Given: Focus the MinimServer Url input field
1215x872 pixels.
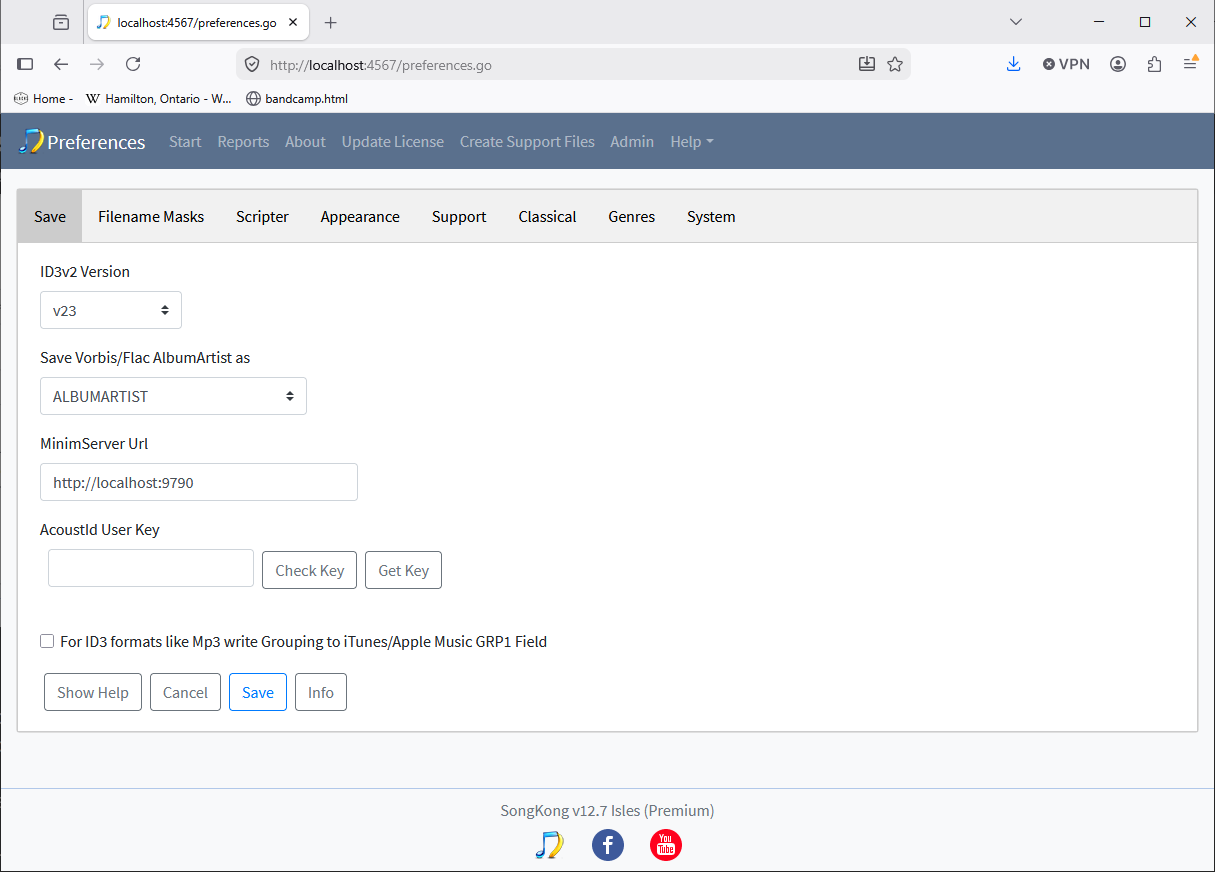Looking at the screenshot, I should pos(199,482).
